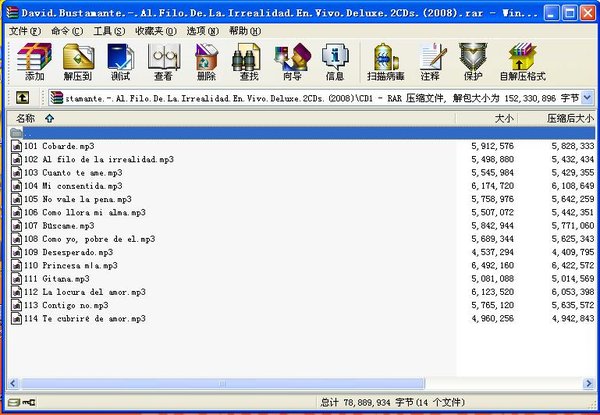Open the 帮助(H) menu
This screenshot has height=415, width=600.
tap(245, 31)
